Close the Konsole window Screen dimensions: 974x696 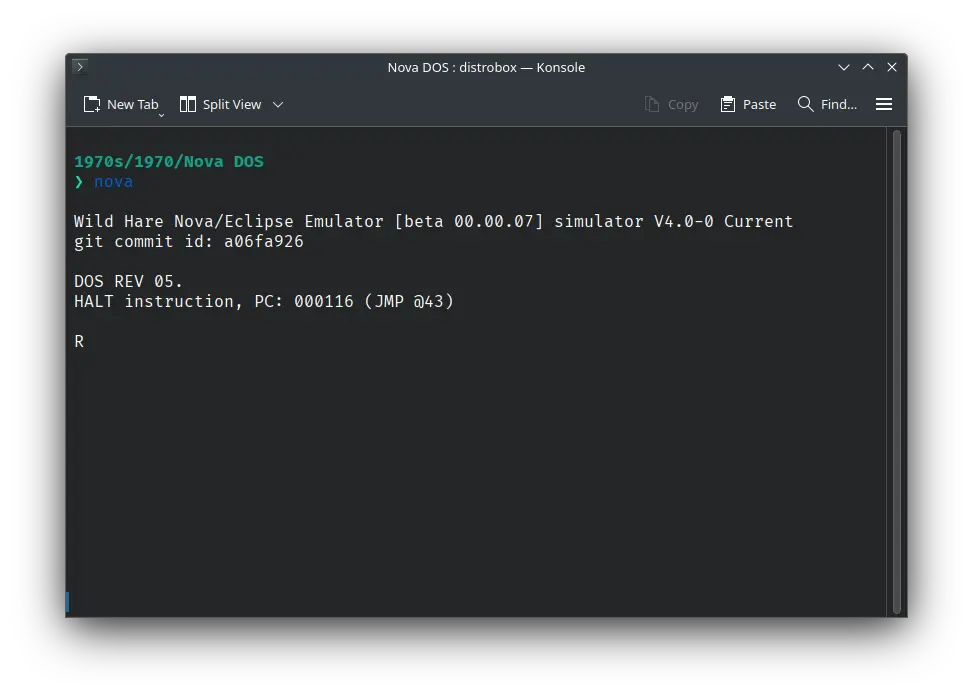(892, 67)
